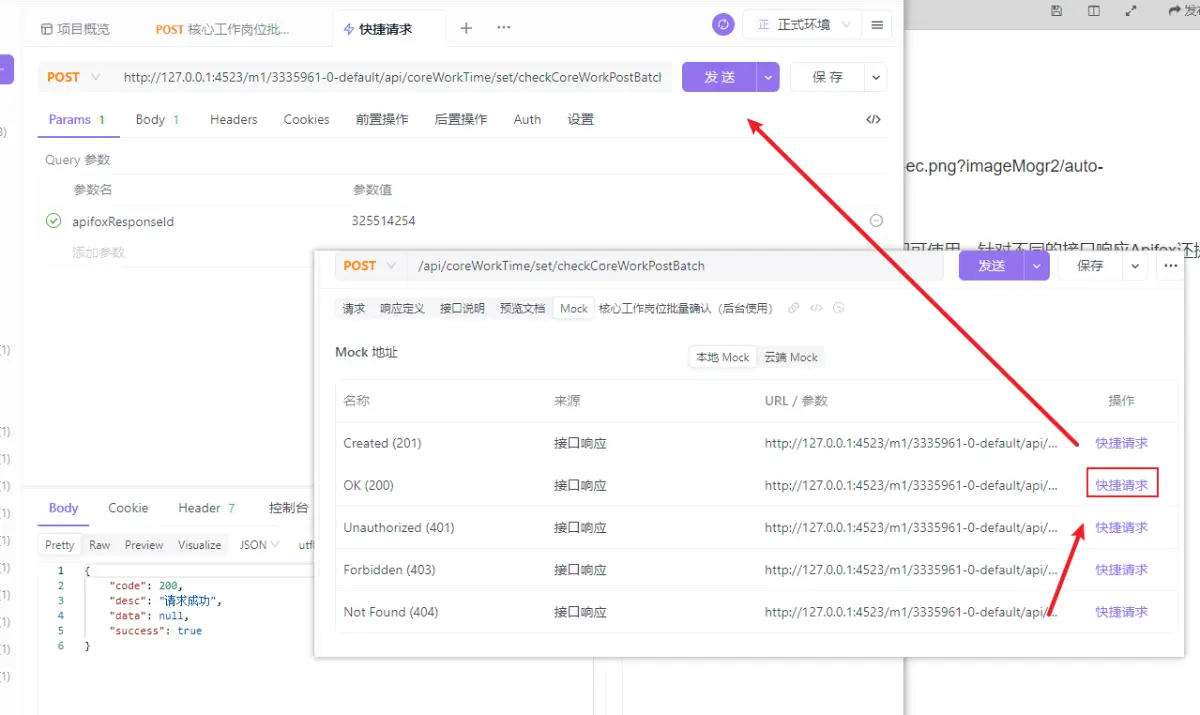Open the JSON format dropdown
This screenshot has width=1200, height=715.
260,545
